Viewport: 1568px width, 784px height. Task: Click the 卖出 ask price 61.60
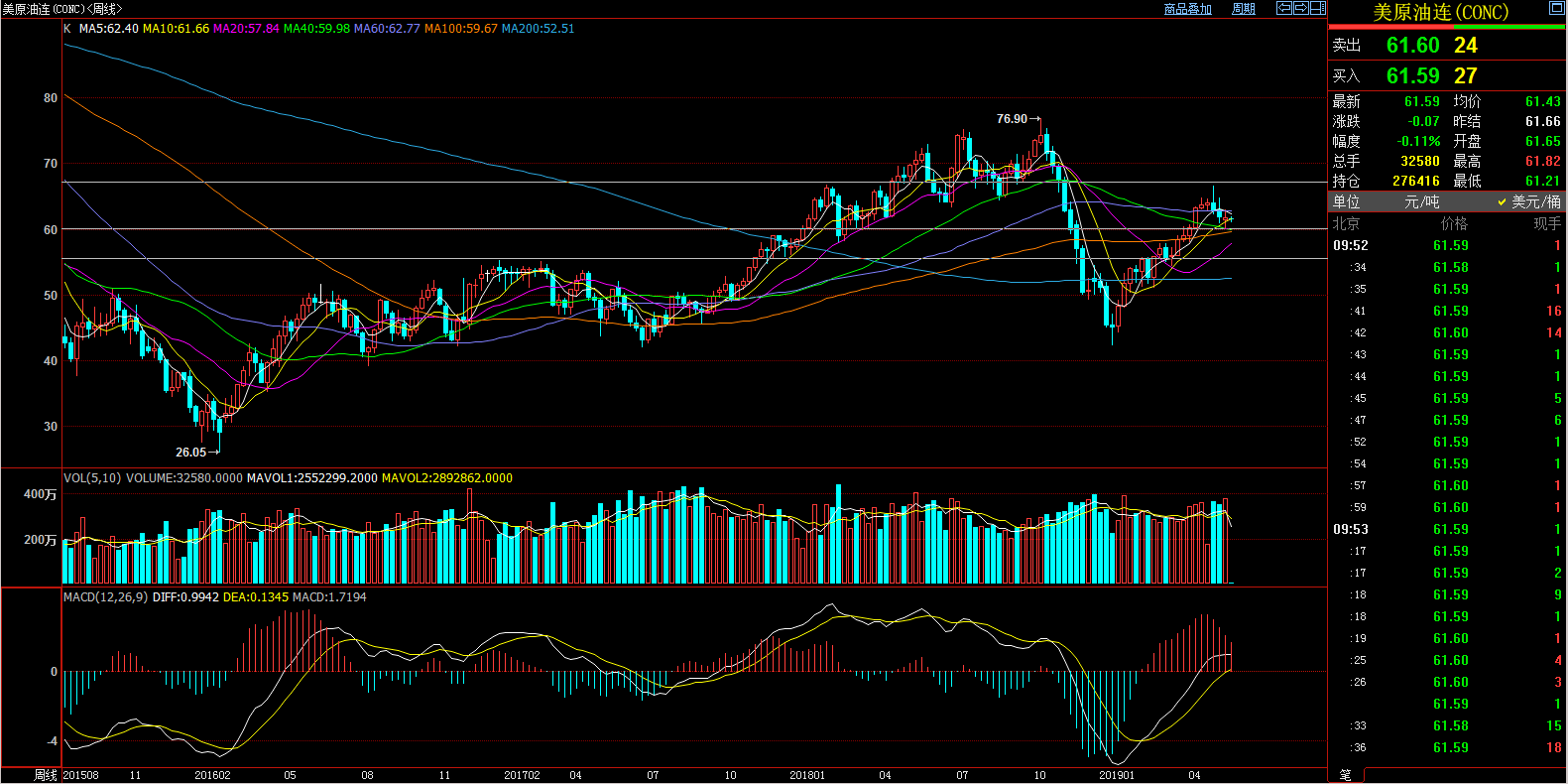(x=1412, y=45)
